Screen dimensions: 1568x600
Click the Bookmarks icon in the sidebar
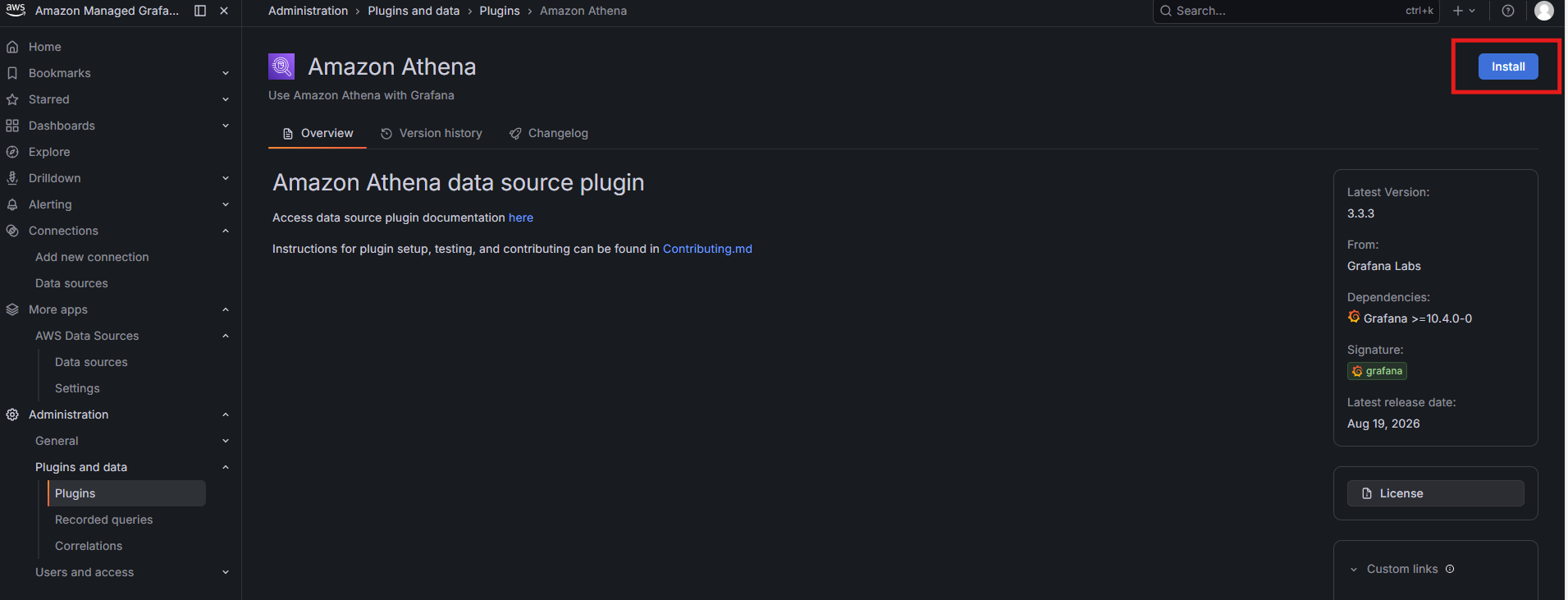coord(12,73)
